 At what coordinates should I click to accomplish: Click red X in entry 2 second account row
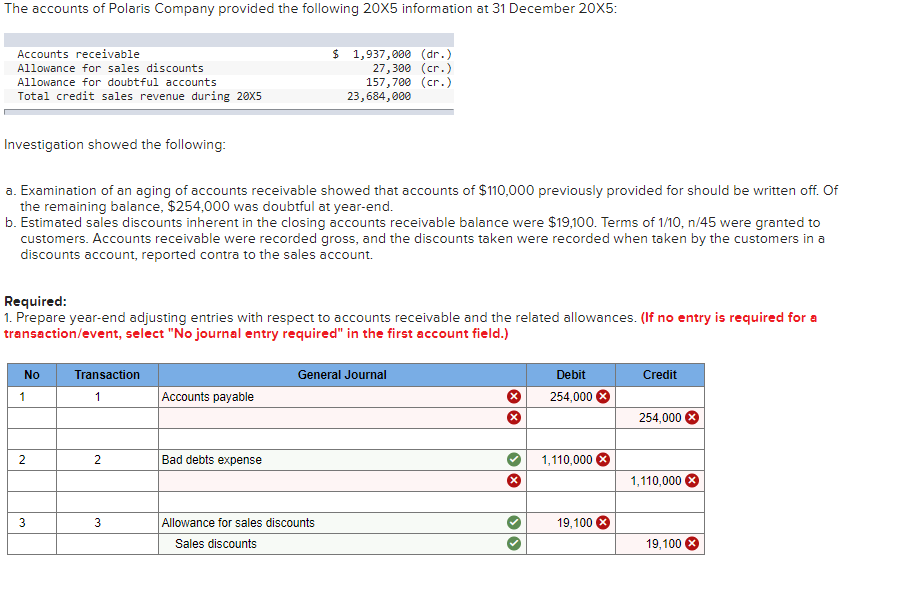pyautogui.click(x=513, y=480)
